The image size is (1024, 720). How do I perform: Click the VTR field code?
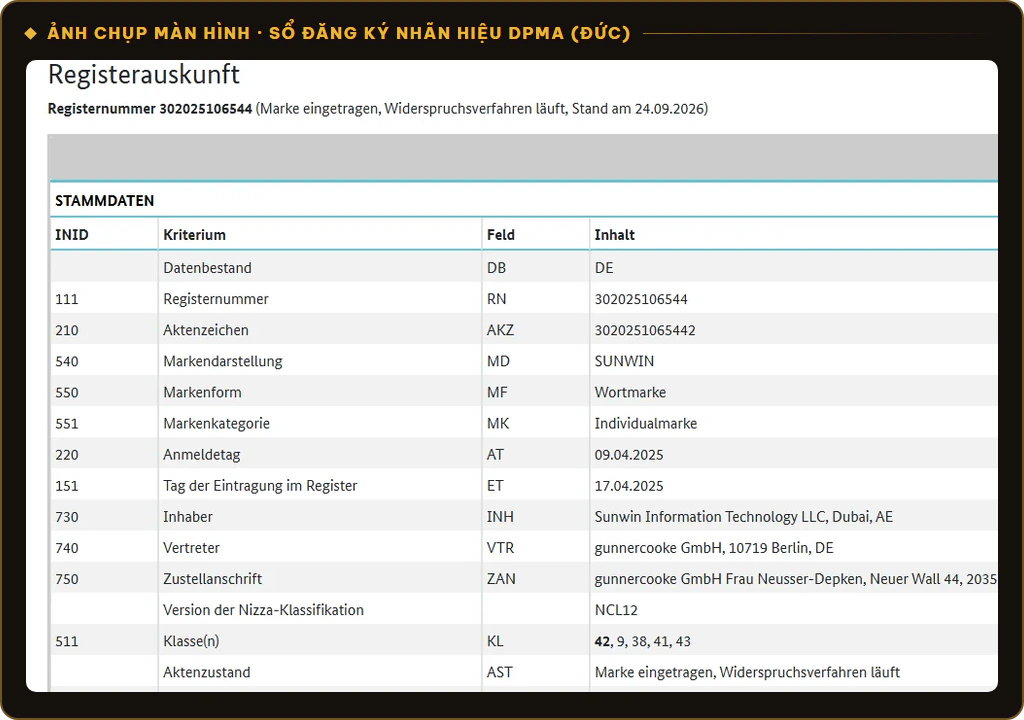pyautogui.click(x=500, y=548)
